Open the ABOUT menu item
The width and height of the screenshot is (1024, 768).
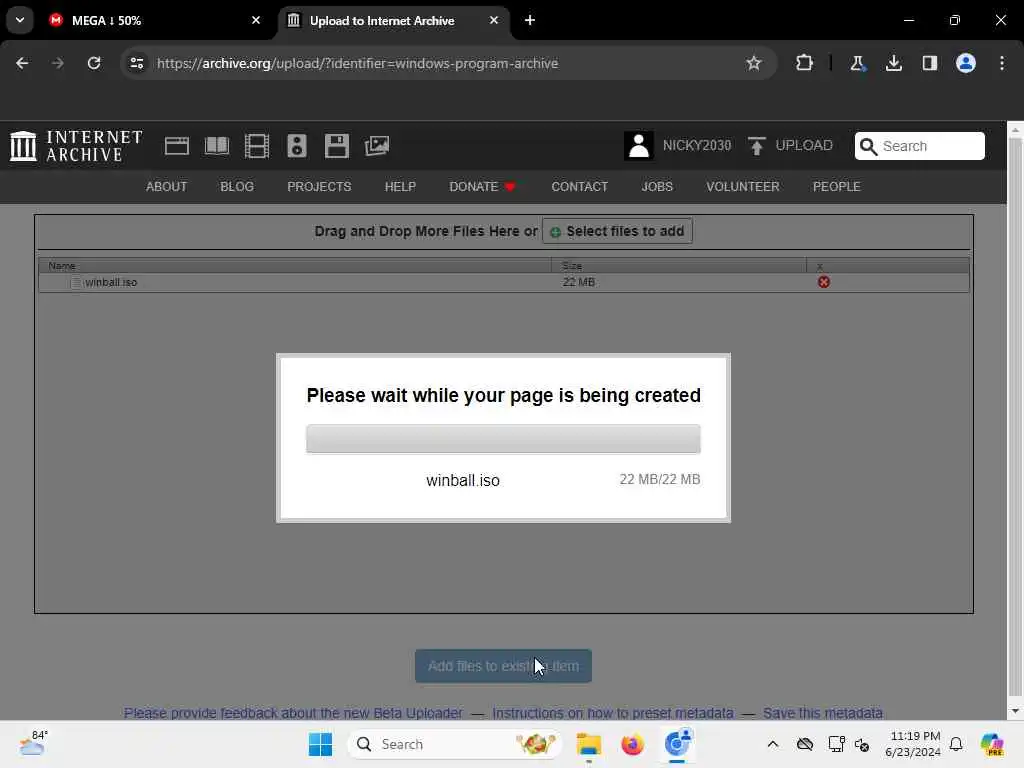[x=167, y=187]
